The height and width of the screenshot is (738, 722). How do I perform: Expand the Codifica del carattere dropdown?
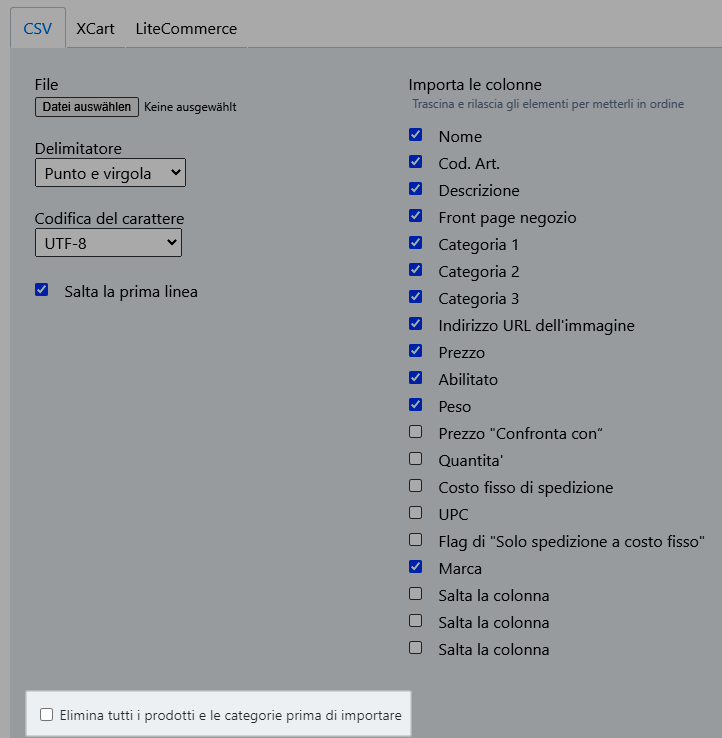[x=108, y=242]
